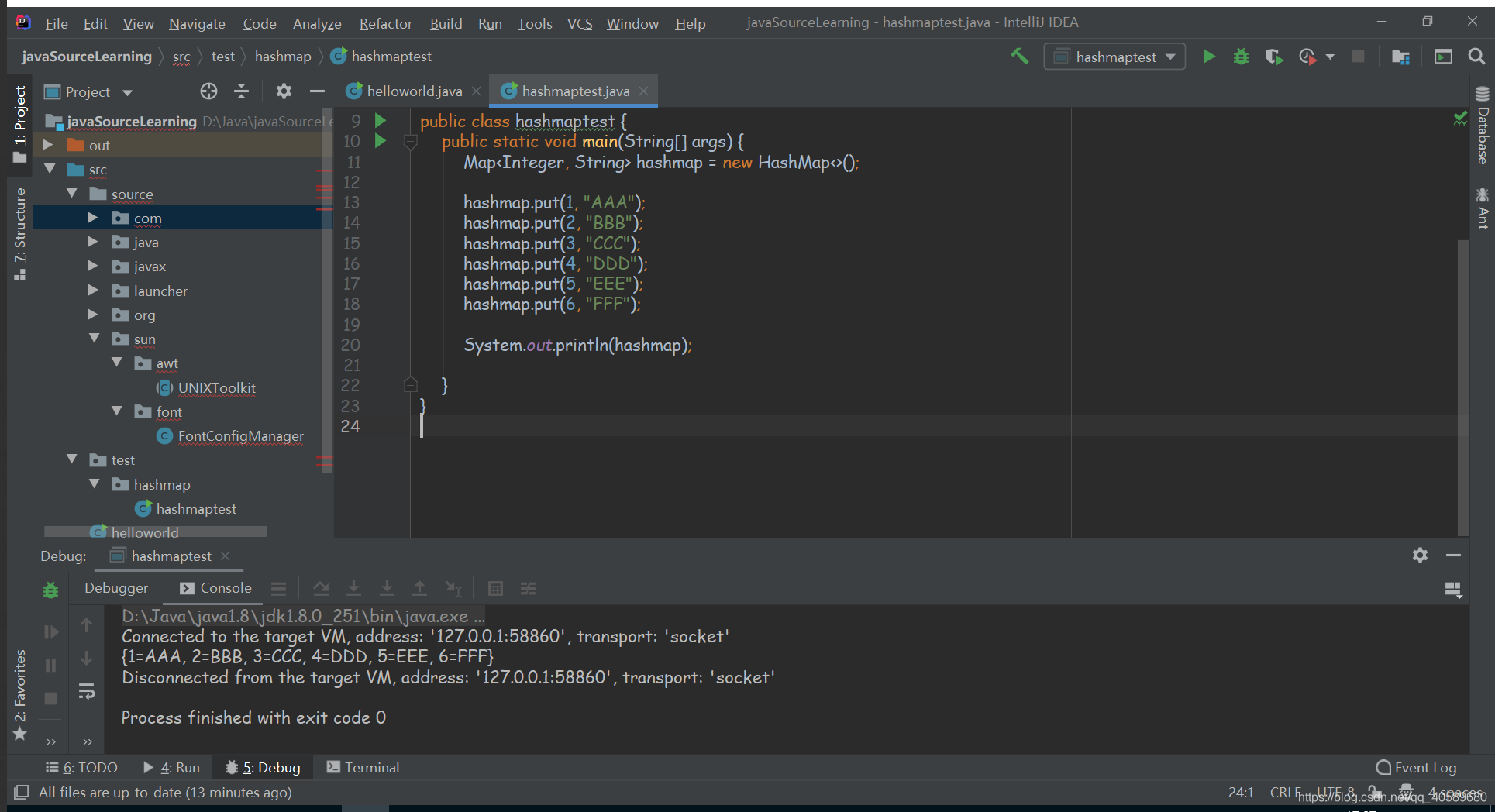
Task: Run hashmaptest with the green play button
Action: 1208,57
